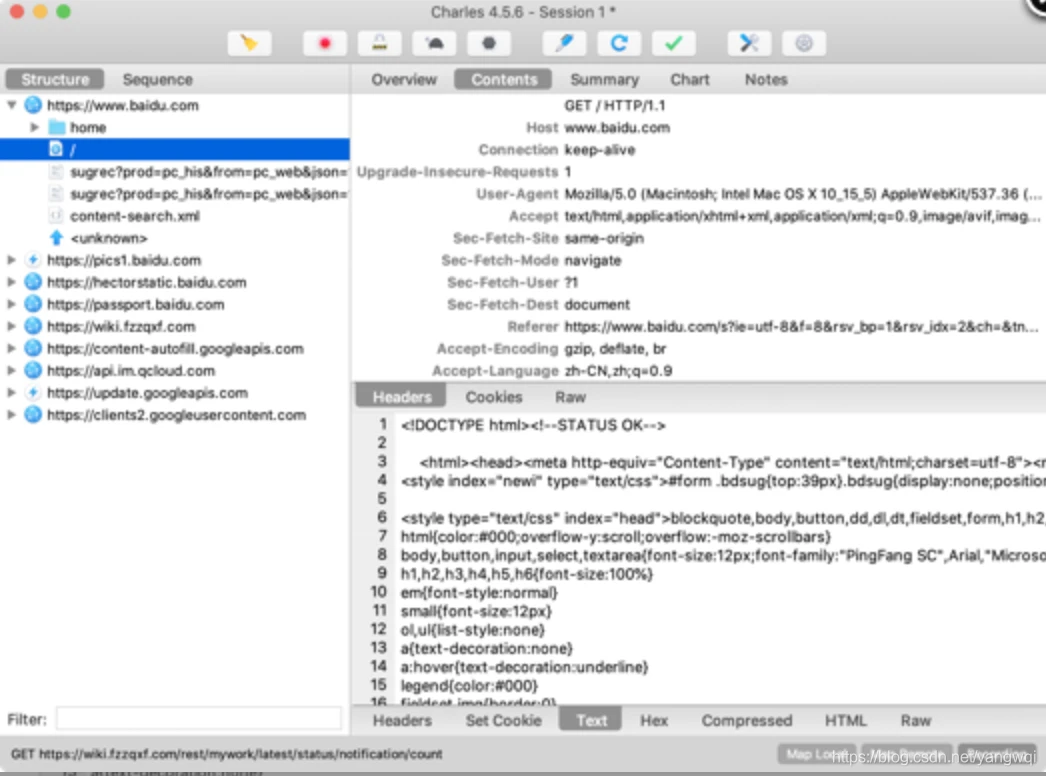
Task: Open the Overview tab
Action: (404, 79)
